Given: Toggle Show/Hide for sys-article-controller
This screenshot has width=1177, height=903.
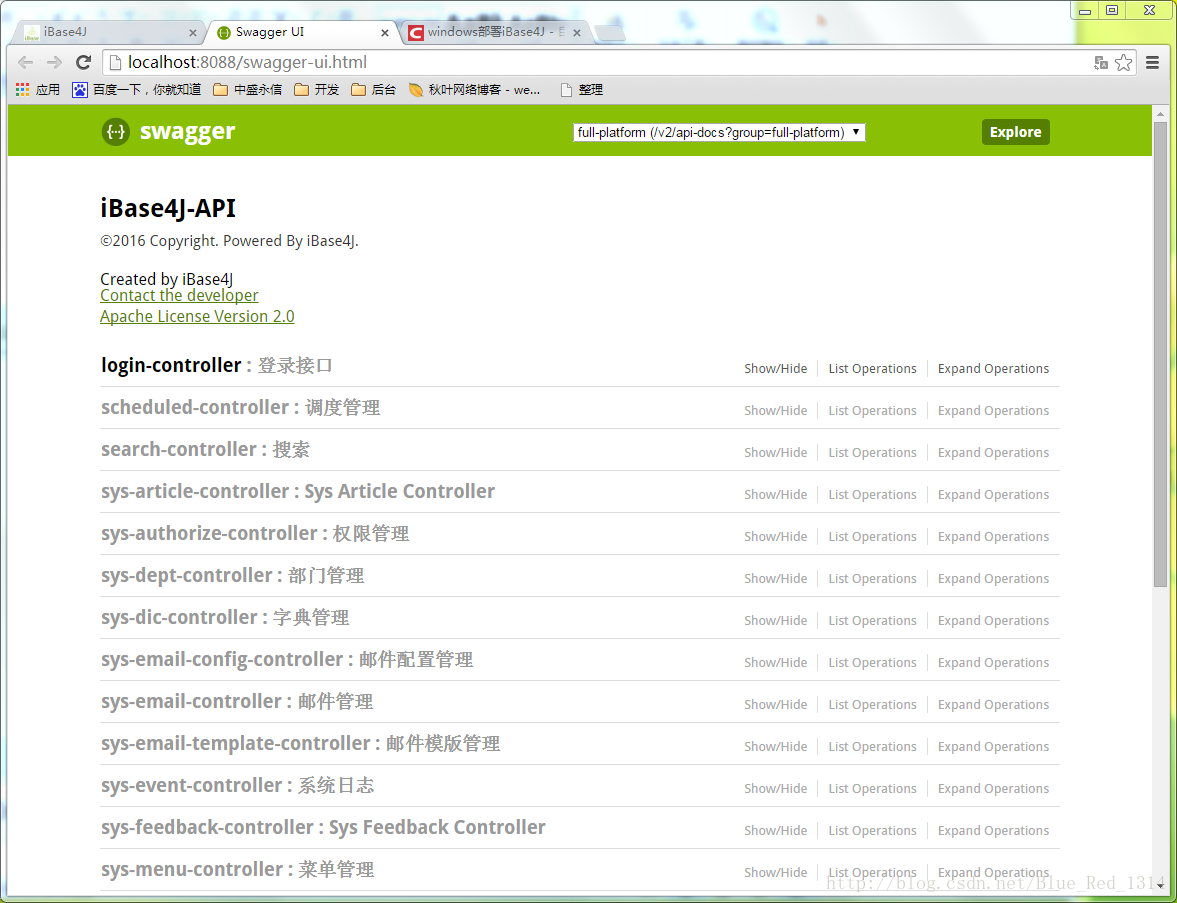Looking at the screenshot, I should (775, 495).
